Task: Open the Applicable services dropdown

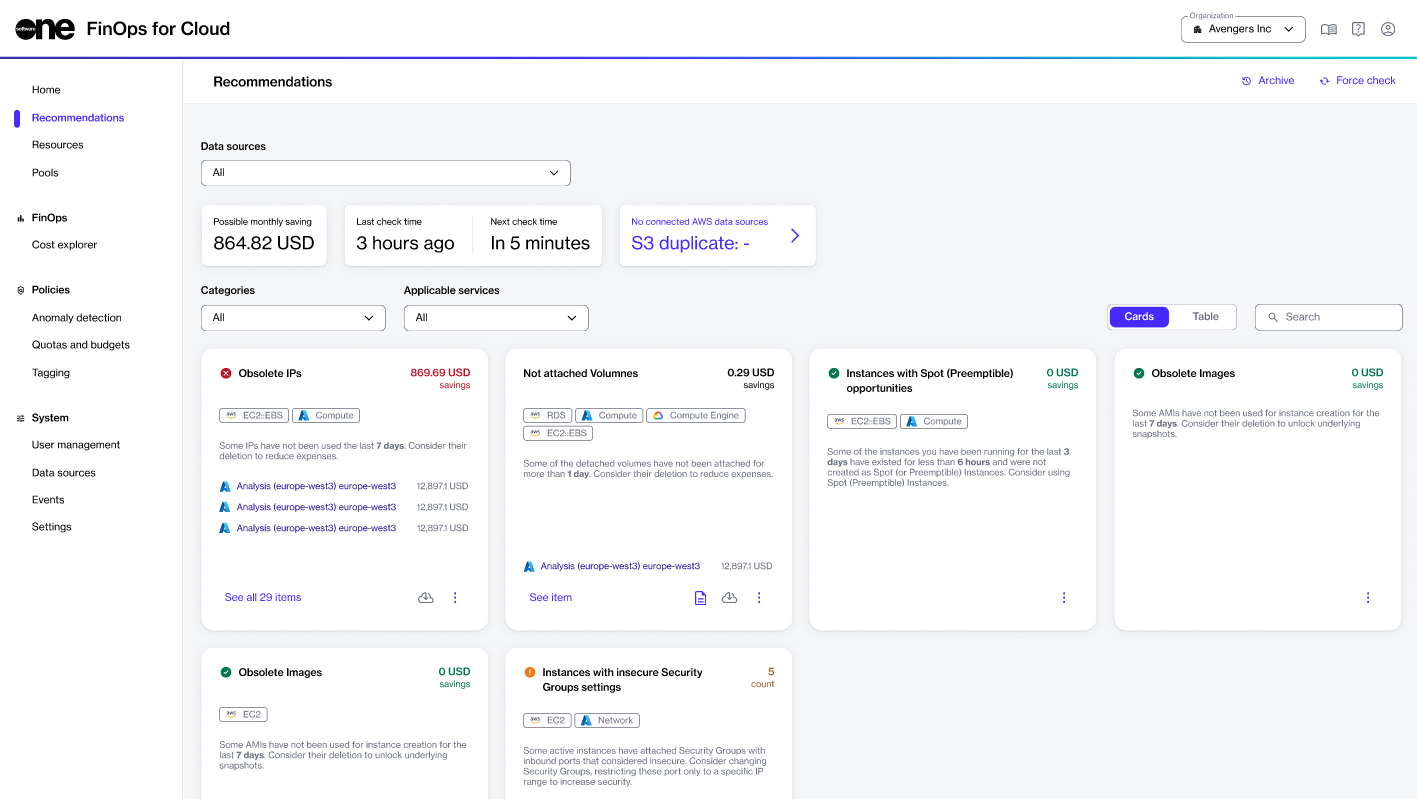Action: click(496, 318)
